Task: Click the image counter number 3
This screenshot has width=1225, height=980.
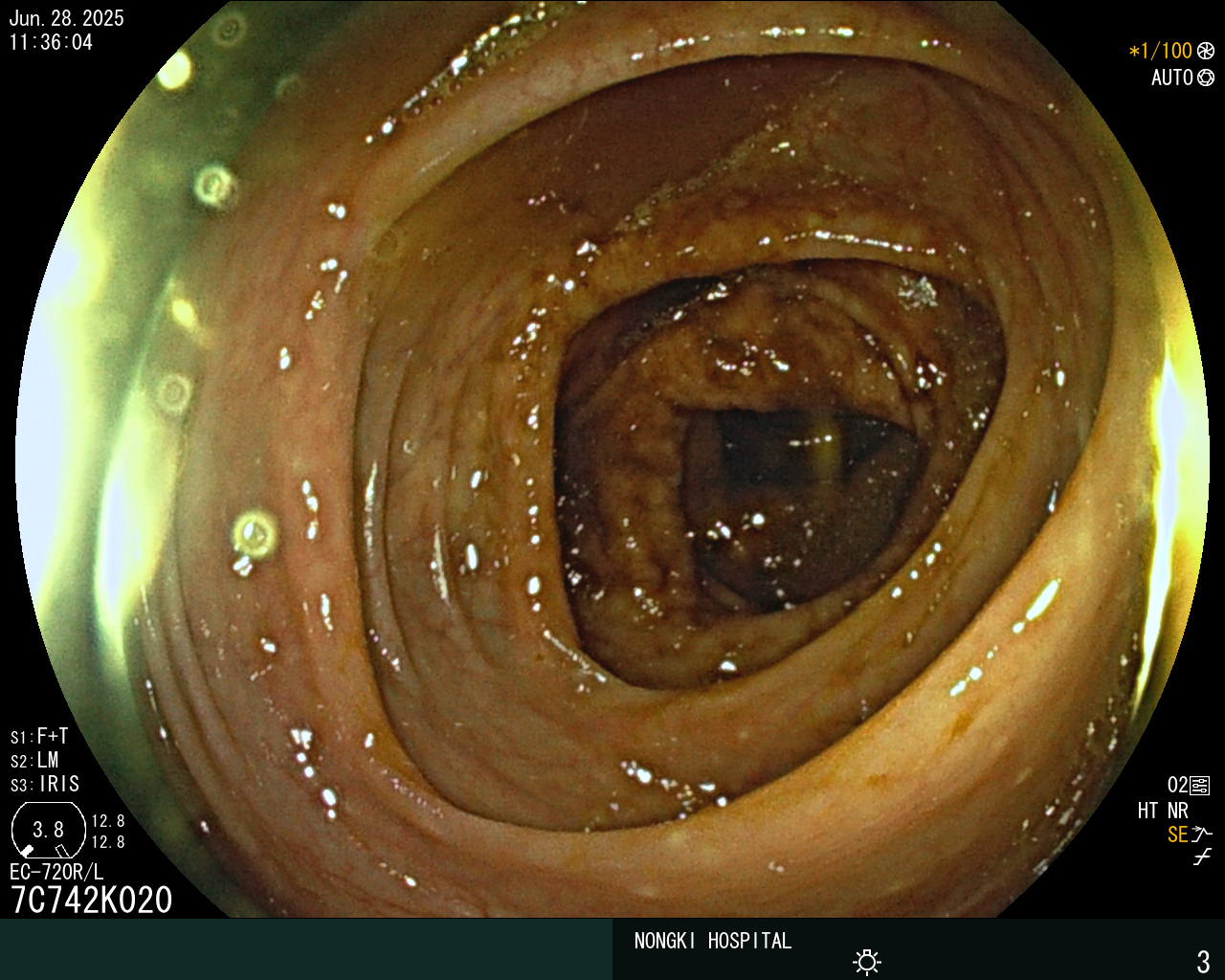Action: click(1203, 961)
